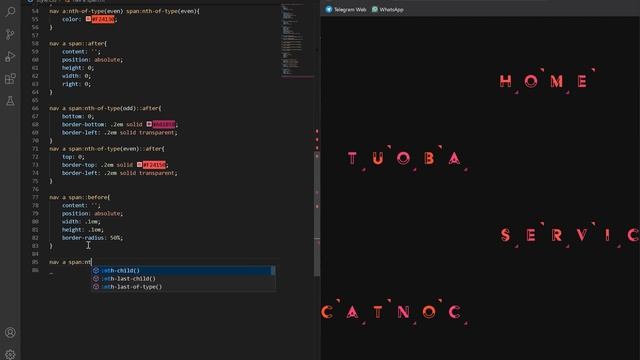Place cursor at end of line 85
640x360 pixels.
(x=92, y=262)
